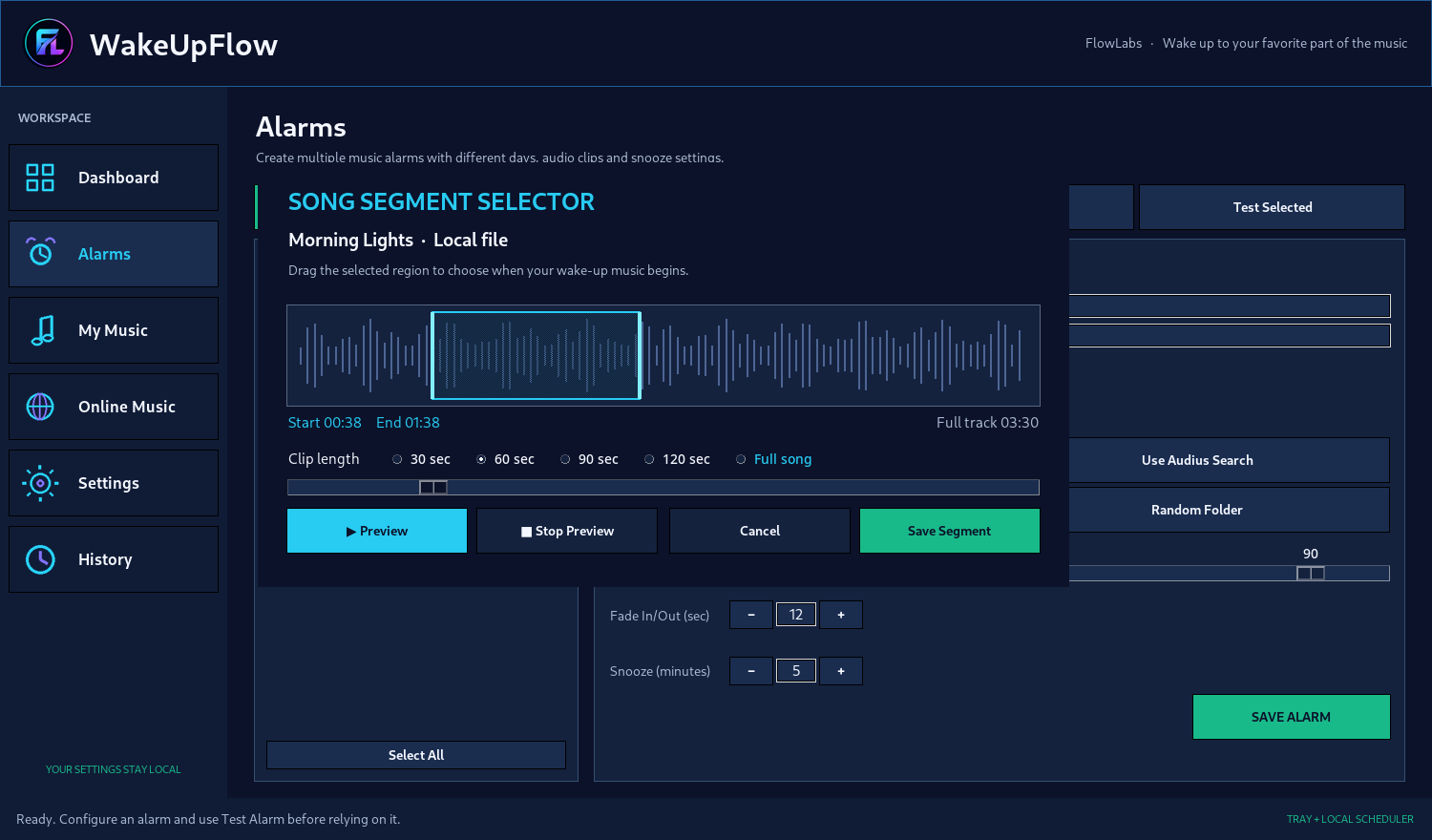Stop the segment preview
Viewport: 1432px width, 840px height.
click(567, 531)
